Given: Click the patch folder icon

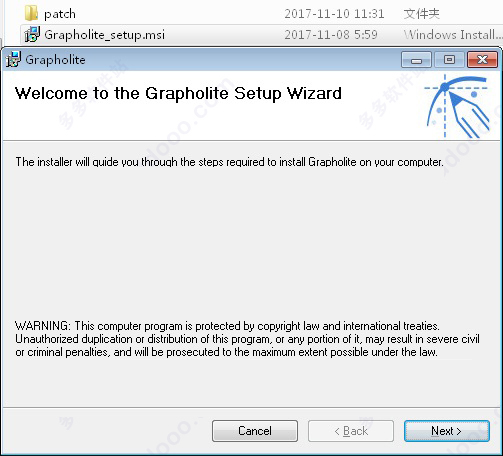Looking at the screenshot, I should [x=31, y=13].
